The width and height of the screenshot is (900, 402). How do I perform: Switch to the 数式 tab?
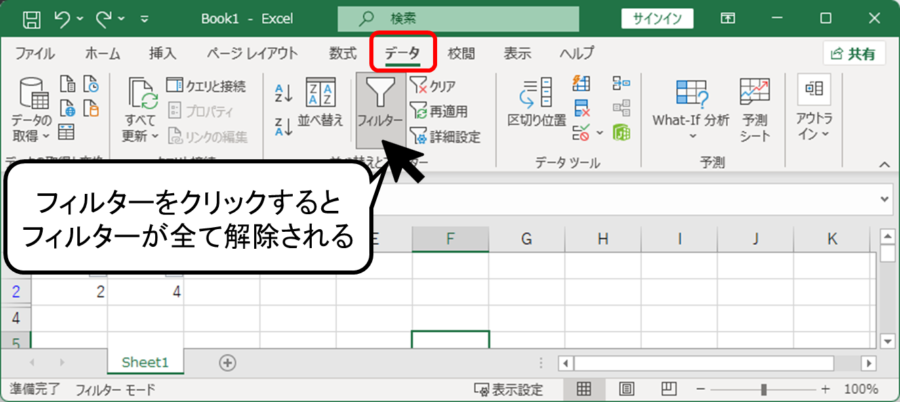click(343, 53)
